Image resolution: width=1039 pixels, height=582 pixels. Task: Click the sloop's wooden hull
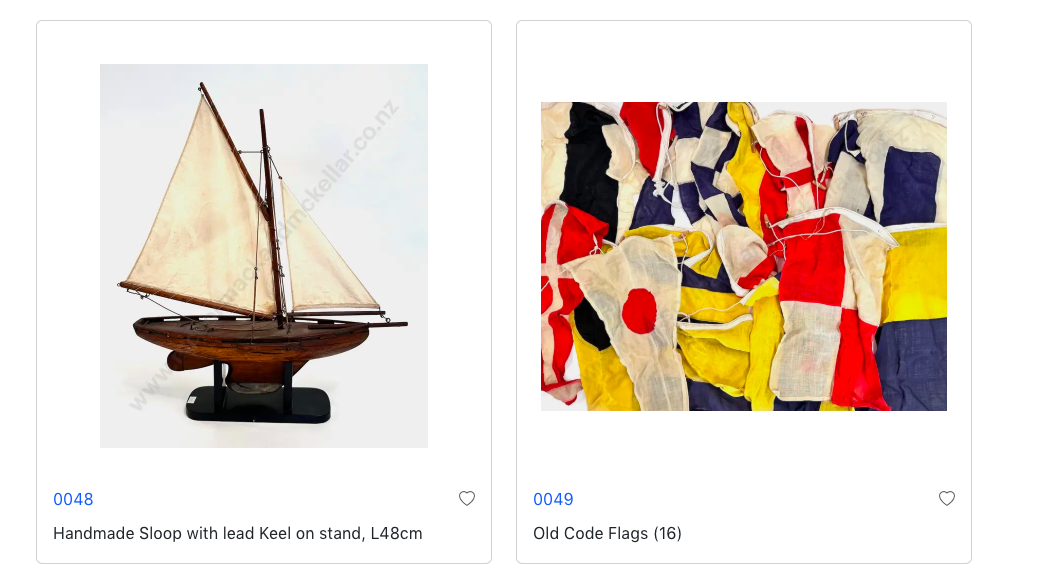pyautogui.click(x=250, y=340)
